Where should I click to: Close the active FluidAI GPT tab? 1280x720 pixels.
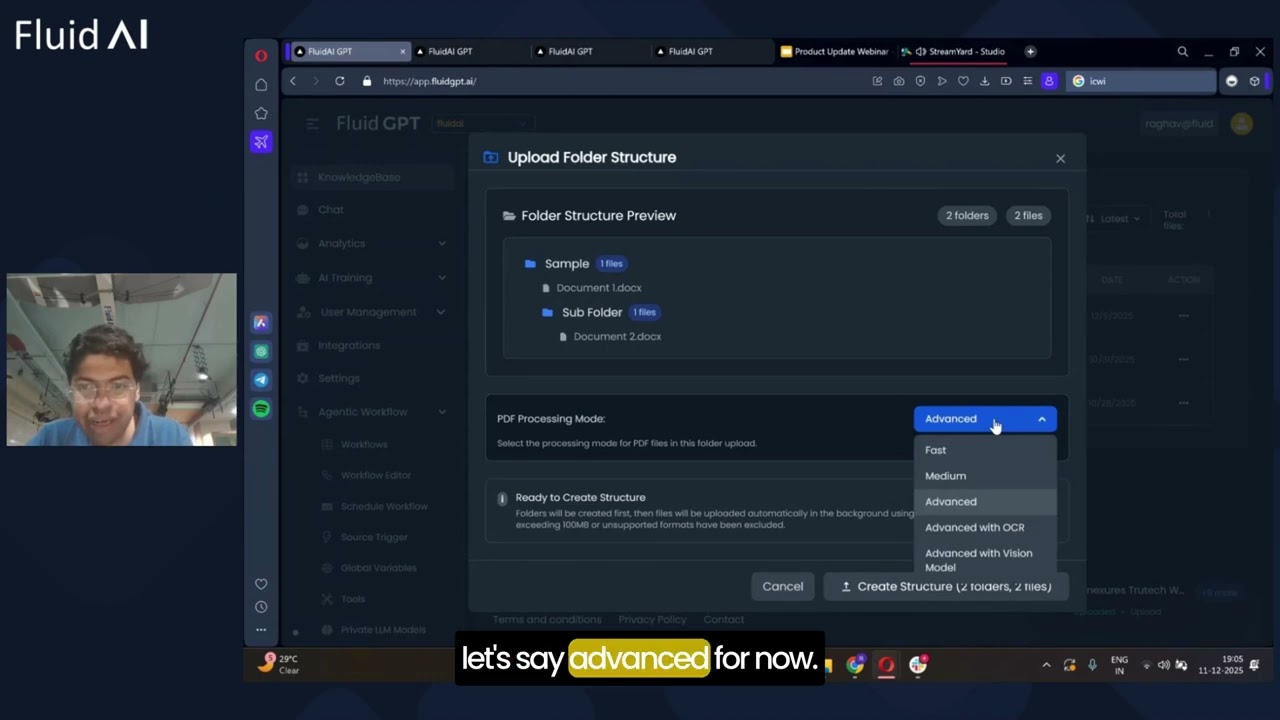click(403, 51)
